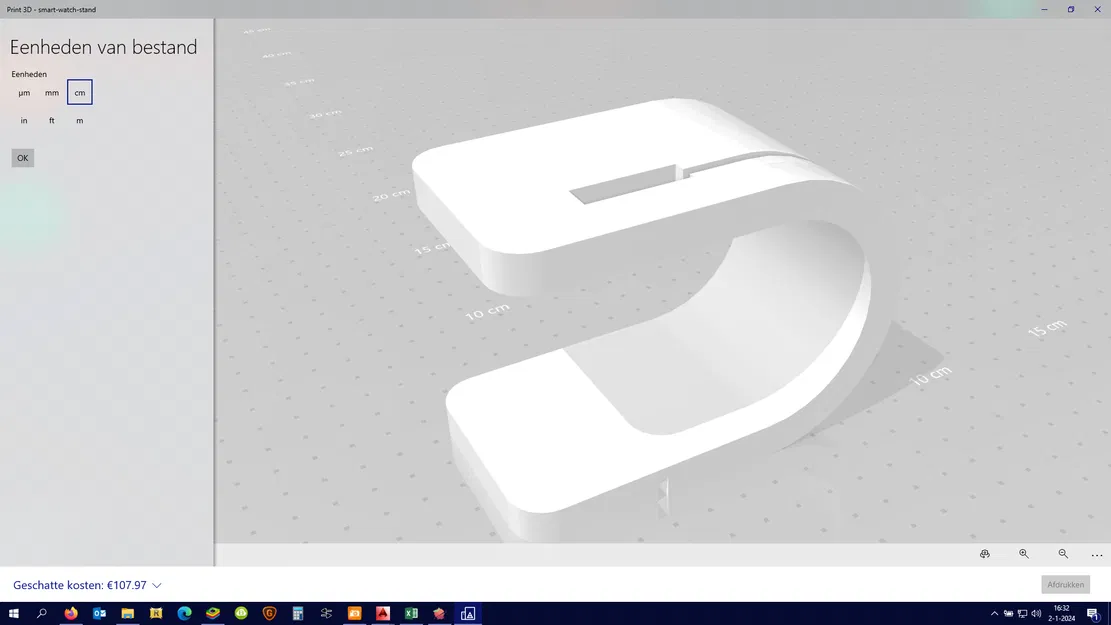
Task: Open Excel from the taskbar
Action: (x=411, y=614)
